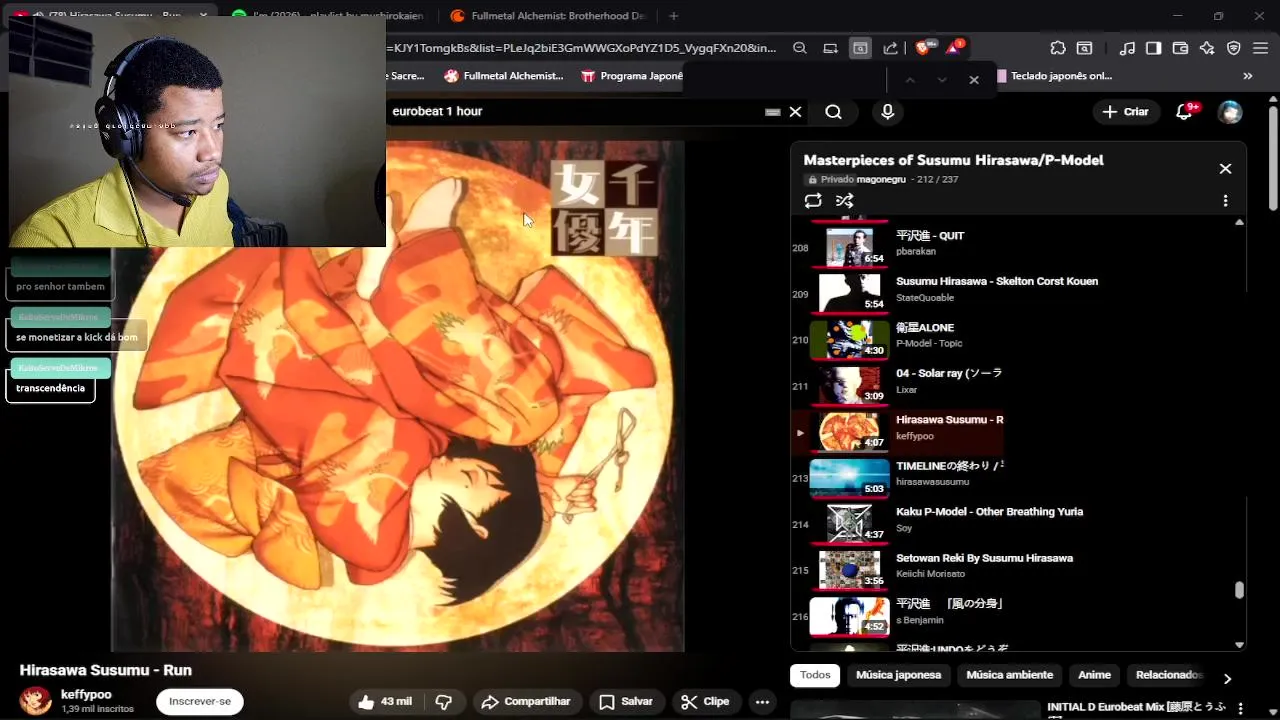Clear the eurobeat search text
This screenshot has height=720, width=1280.
point(795,112)
